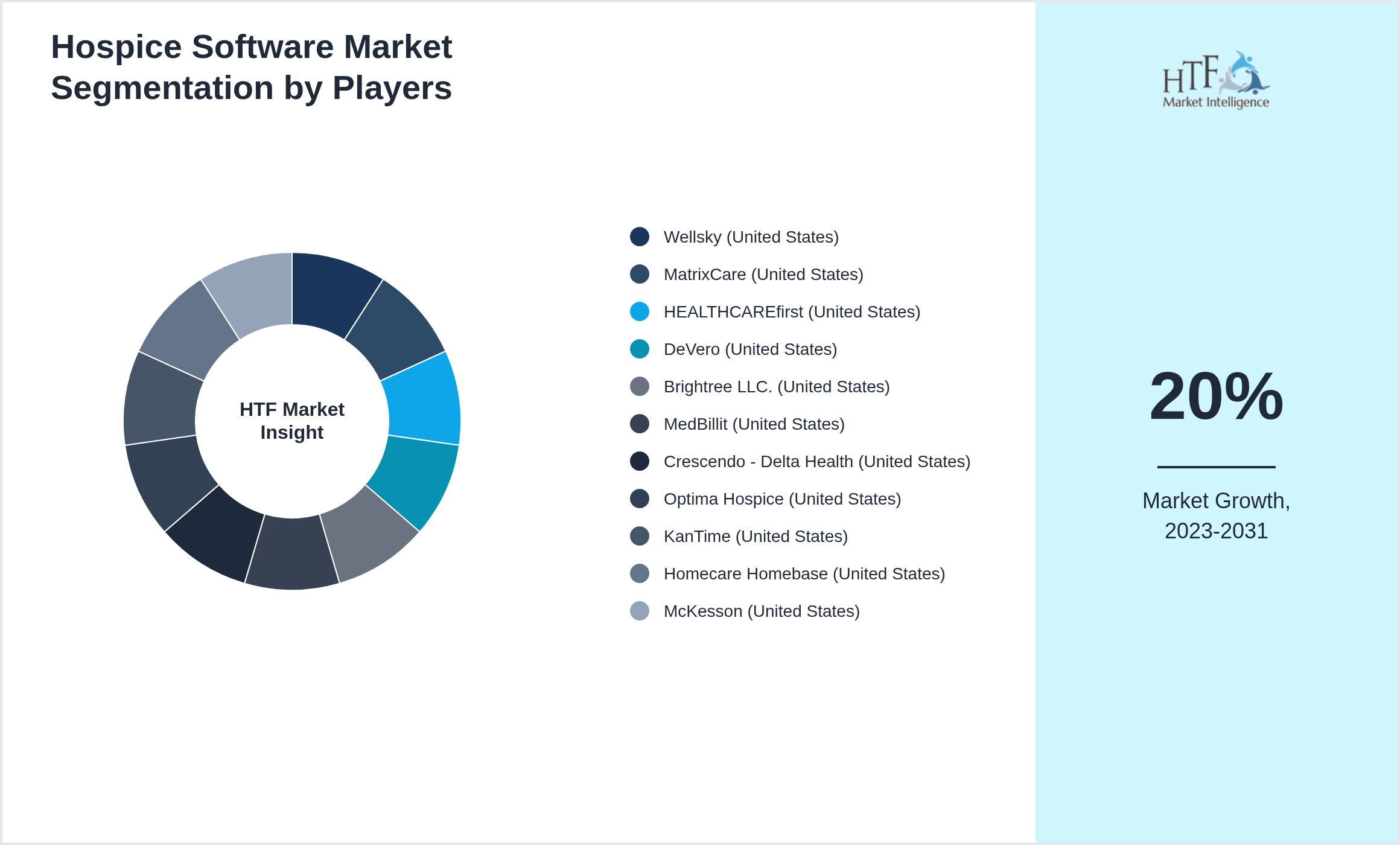Screen dimensions: 1400x845
Task: Click the '20%' market growth figure
Action: [1216, 396]
